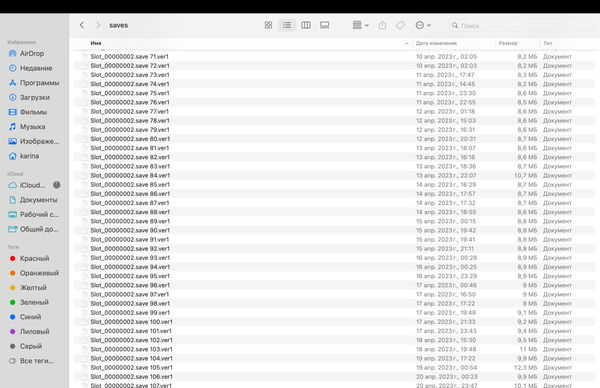The height and width of the screenshot is (388, 600).
Task: Switch to list view mode
Action: point(287,25)
